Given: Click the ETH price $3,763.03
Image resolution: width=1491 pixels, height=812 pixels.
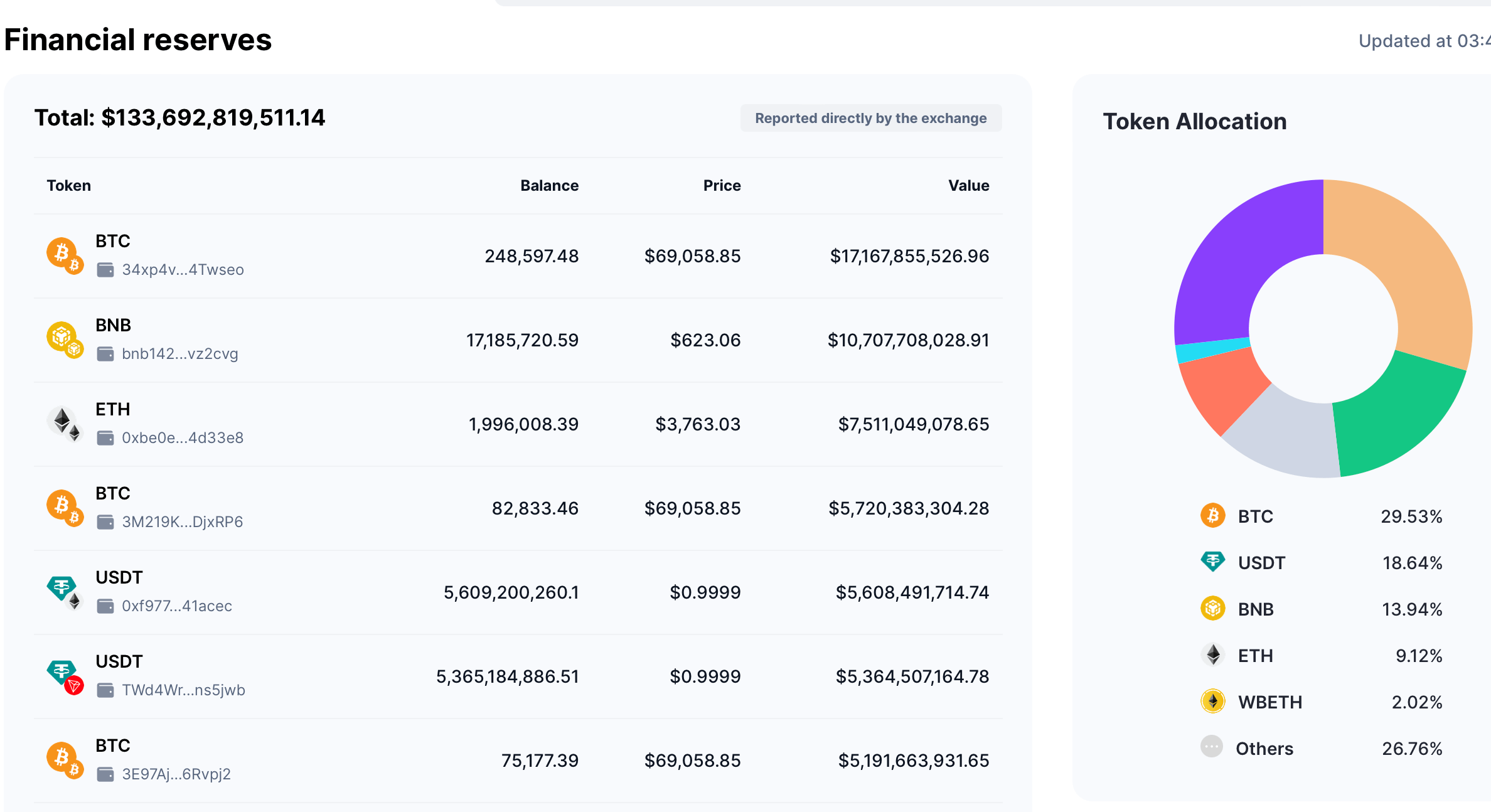Looking at the screenshot, I should click(x=698, y=424).
